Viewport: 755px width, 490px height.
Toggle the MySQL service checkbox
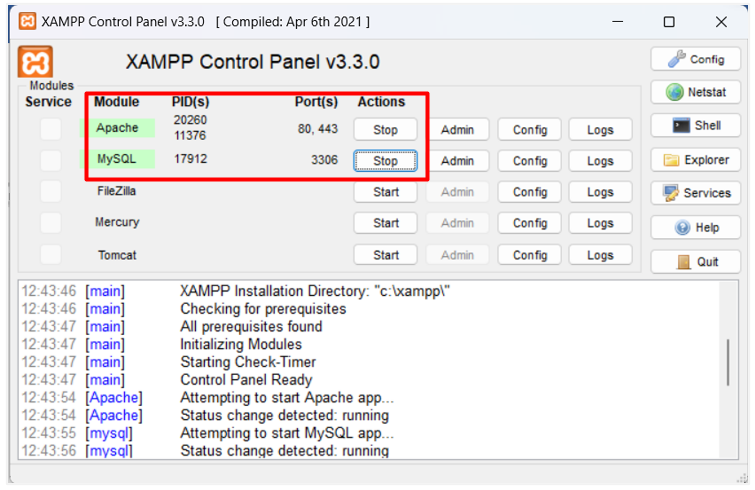click(x=50, y=160)
